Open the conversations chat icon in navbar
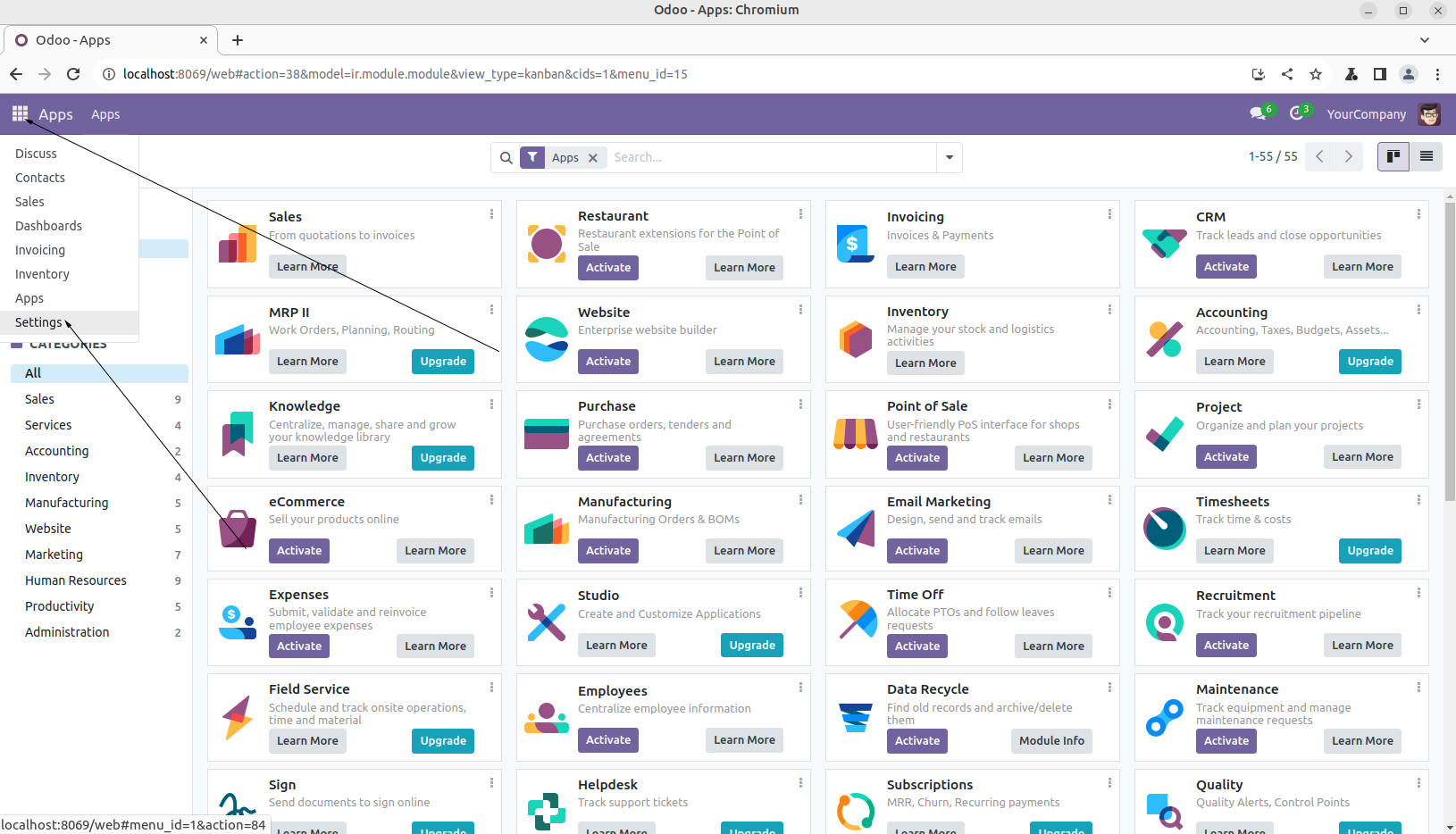1456x834 pixels. 1258,113
